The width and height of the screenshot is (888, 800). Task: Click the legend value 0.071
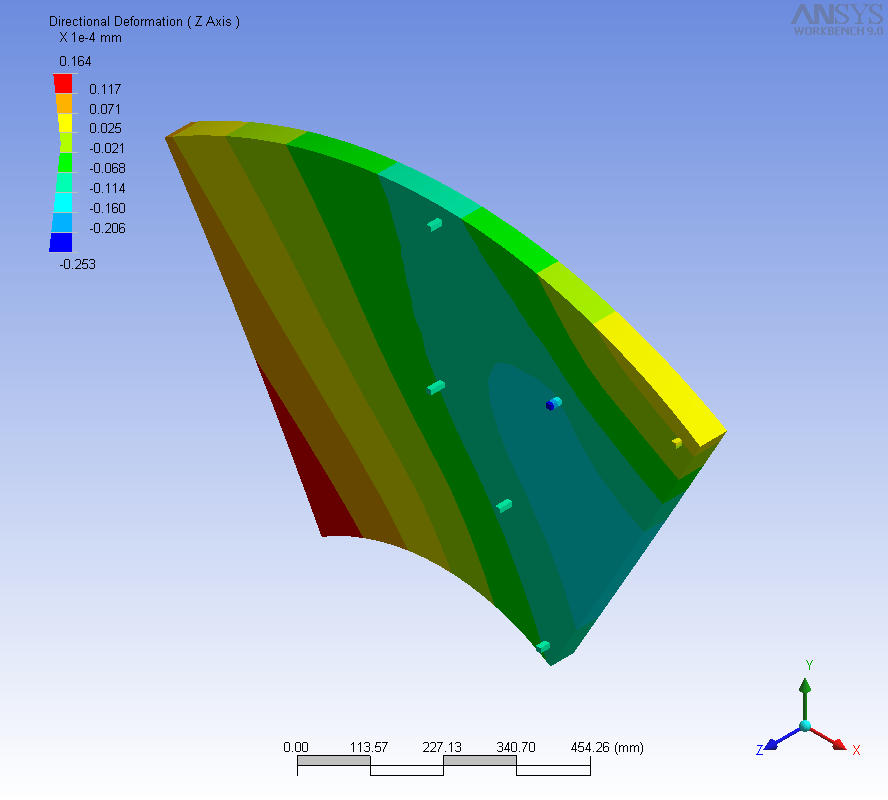click(105, 109)
